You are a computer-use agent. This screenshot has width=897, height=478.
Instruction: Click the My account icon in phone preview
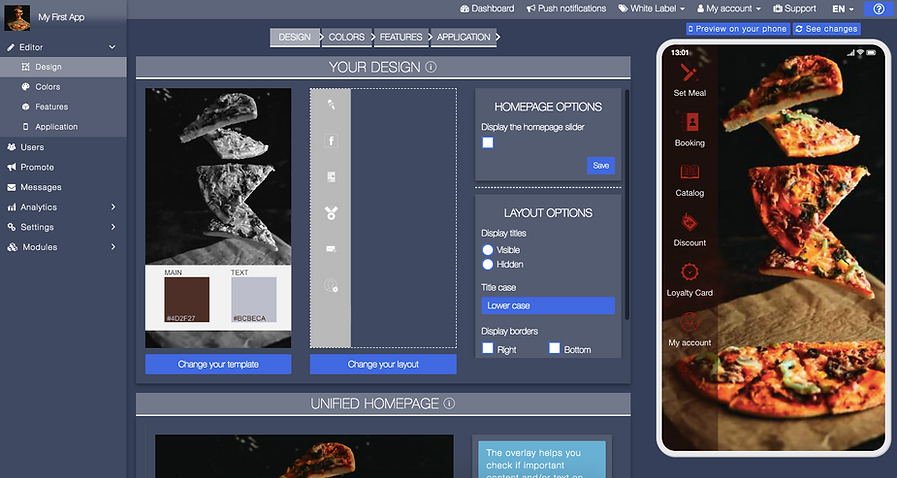point(689,322)
